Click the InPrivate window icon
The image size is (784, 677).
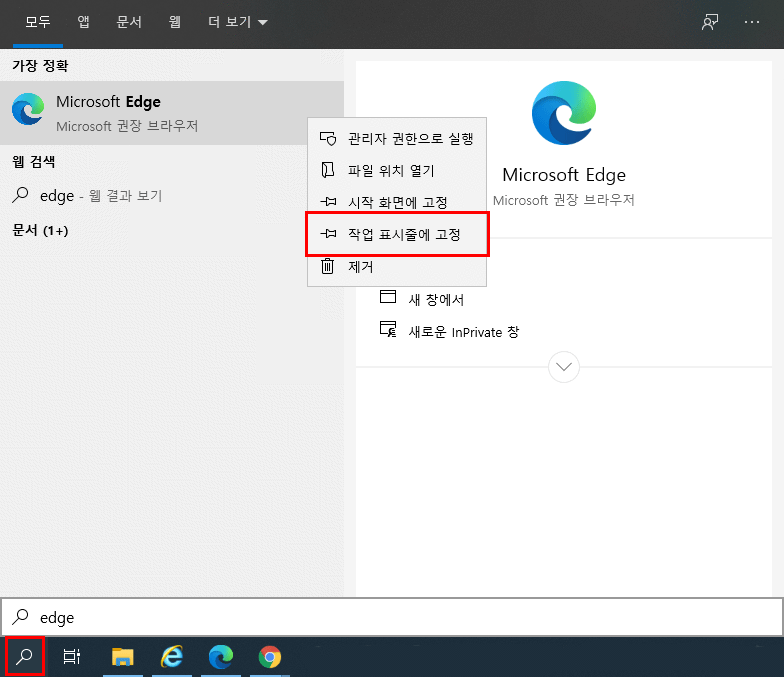coord(388,329)
